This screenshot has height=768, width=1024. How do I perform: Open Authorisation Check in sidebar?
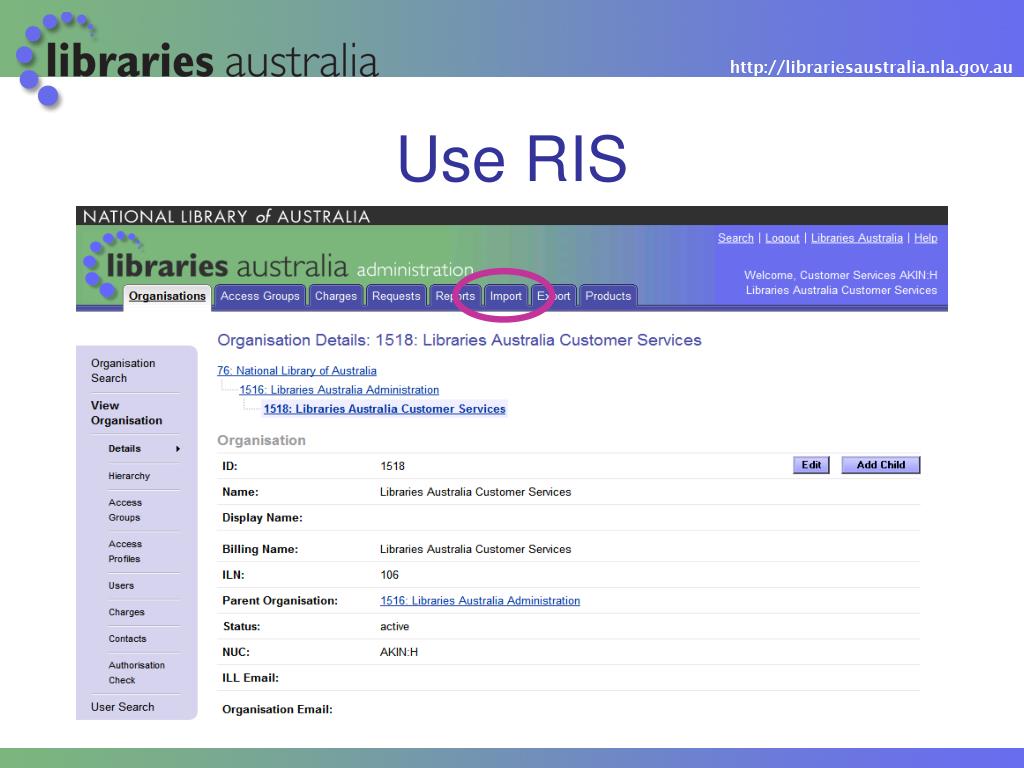[136, 673]
